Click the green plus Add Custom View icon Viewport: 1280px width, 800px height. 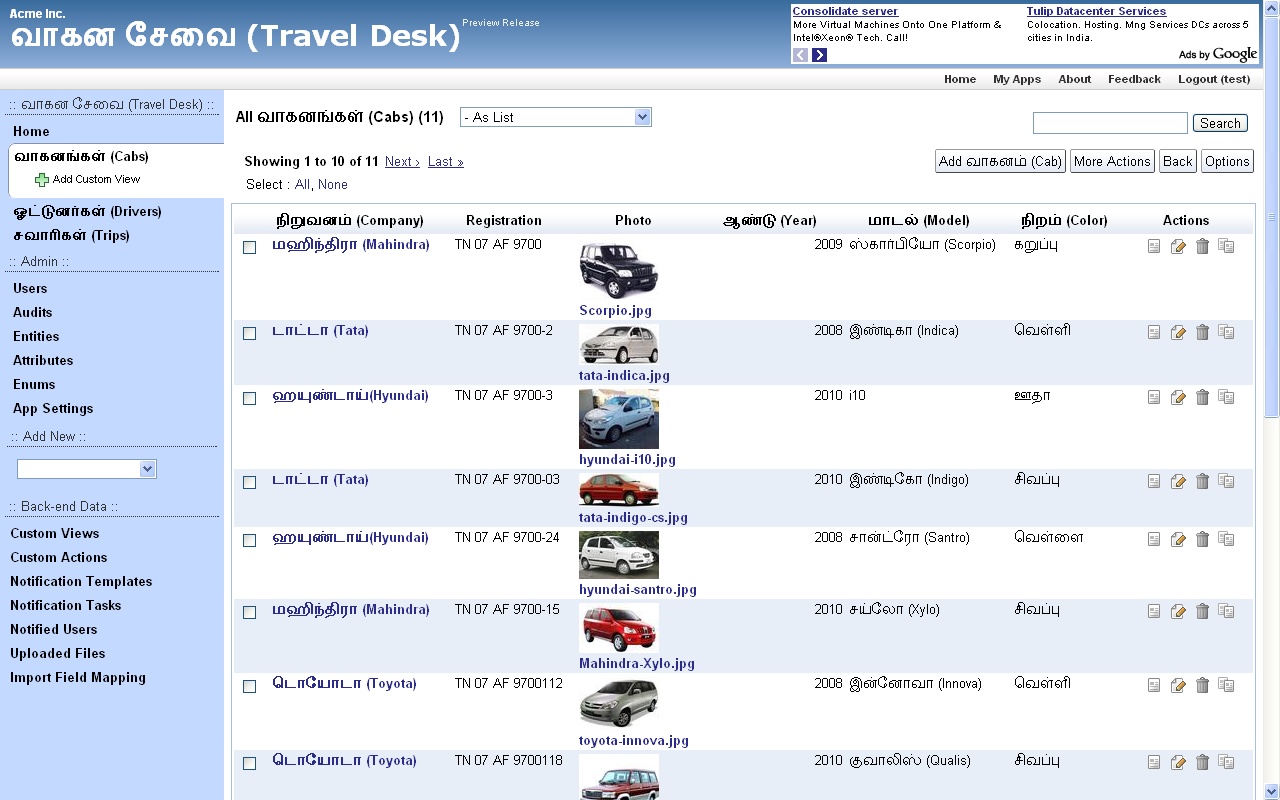[x=41, y=180]
